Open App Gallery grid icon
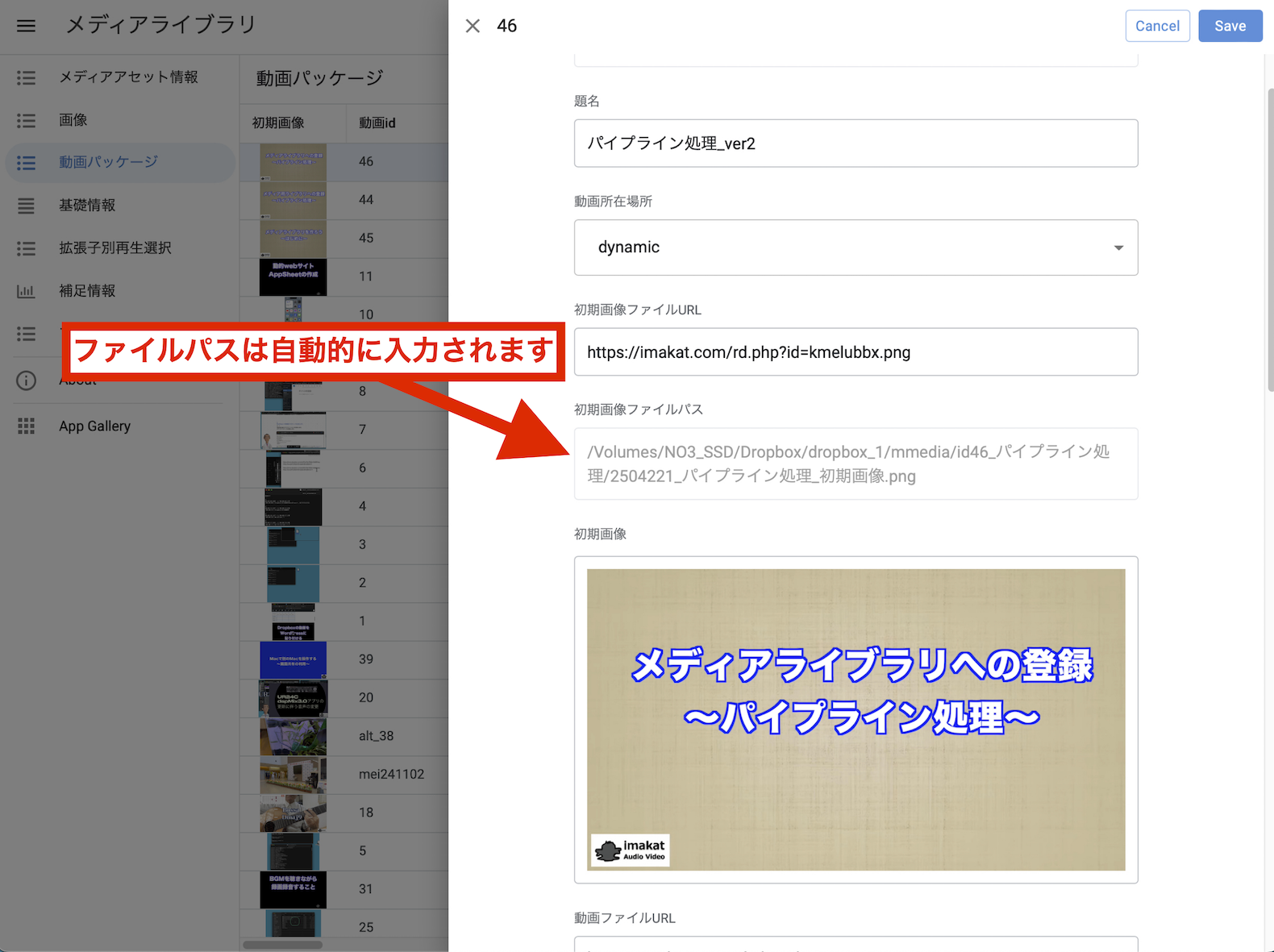This screenshot has width=1274, height=952. (26, 426)
